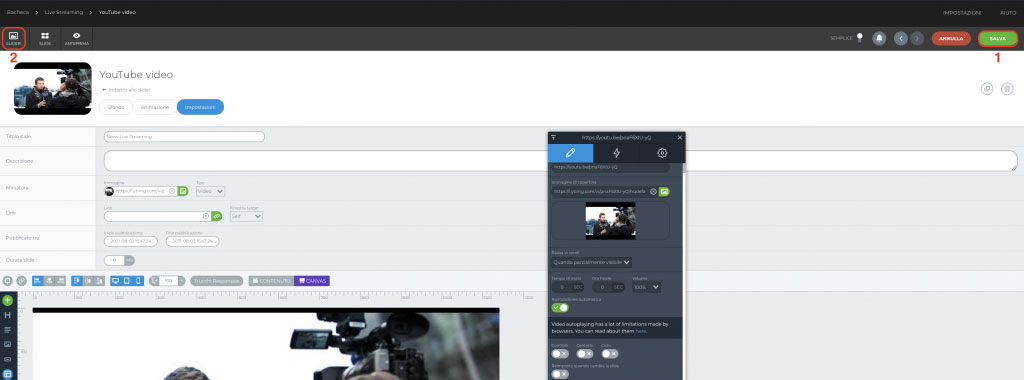The width and height of the screenshot is (1024, 380).
Task: Close the layer editor panel
Action: [680, 138]
